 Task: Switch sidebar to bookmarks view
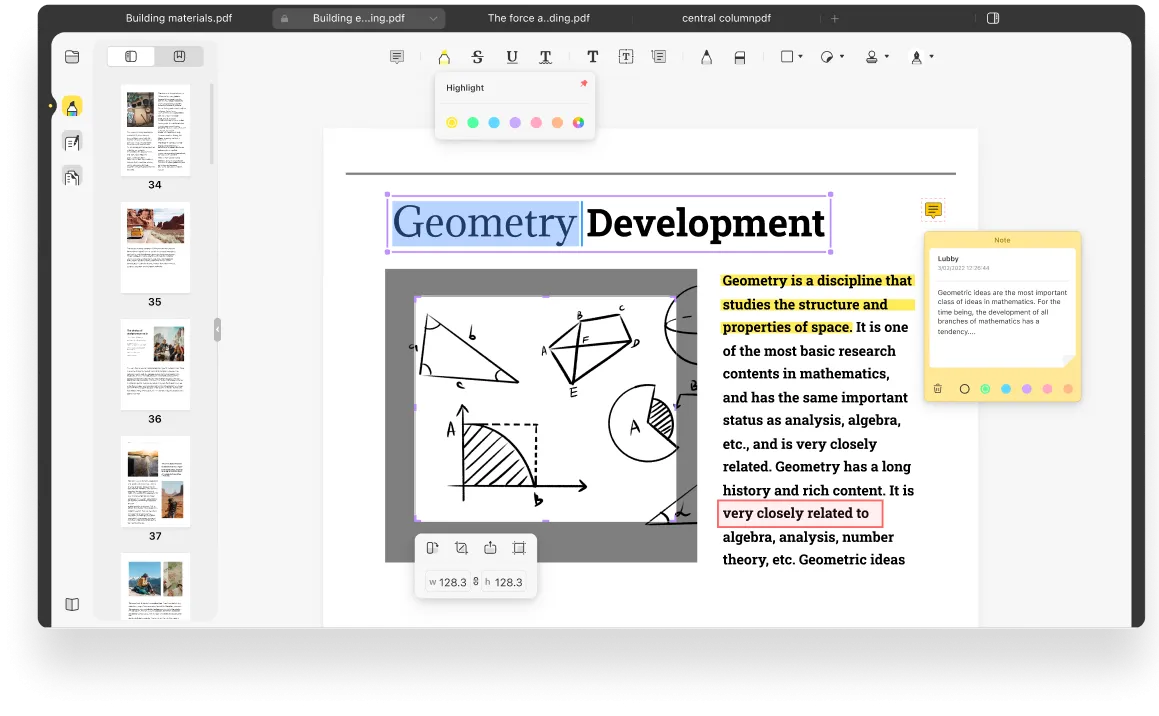coord(179,56)
